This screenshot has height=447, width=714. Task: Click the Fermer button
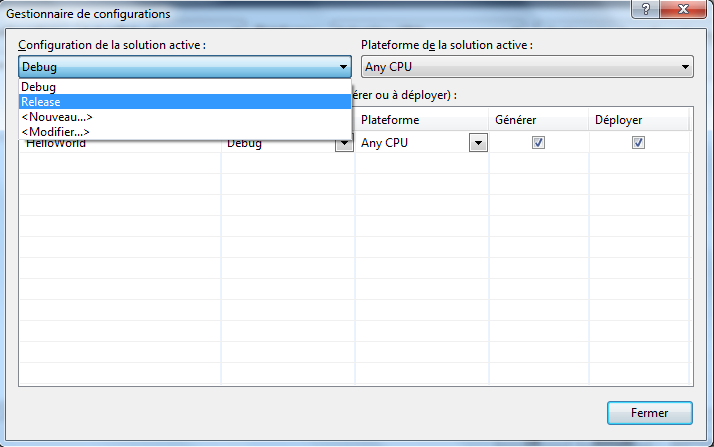(x=649, y=412)
